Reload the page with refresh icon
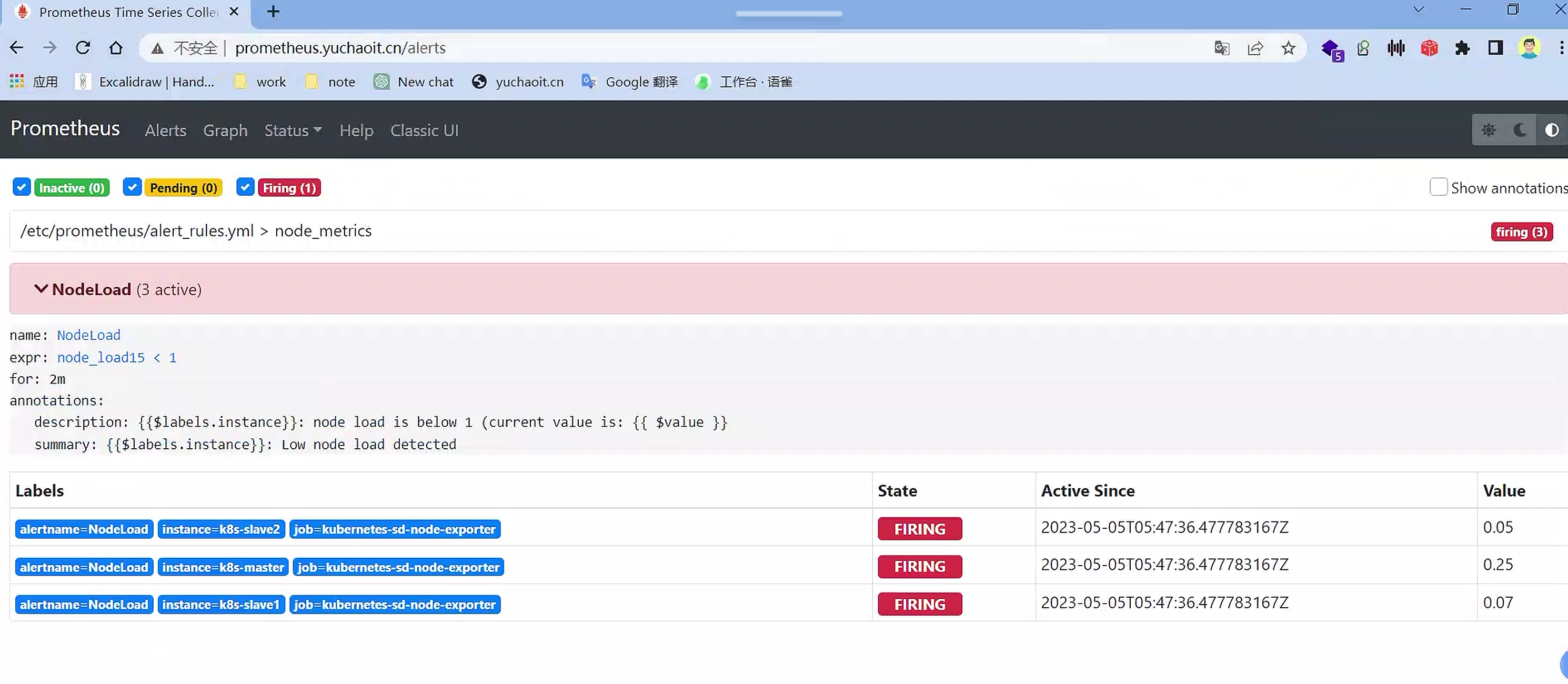Screen dimensions: 1568x684 pos(83,48)
